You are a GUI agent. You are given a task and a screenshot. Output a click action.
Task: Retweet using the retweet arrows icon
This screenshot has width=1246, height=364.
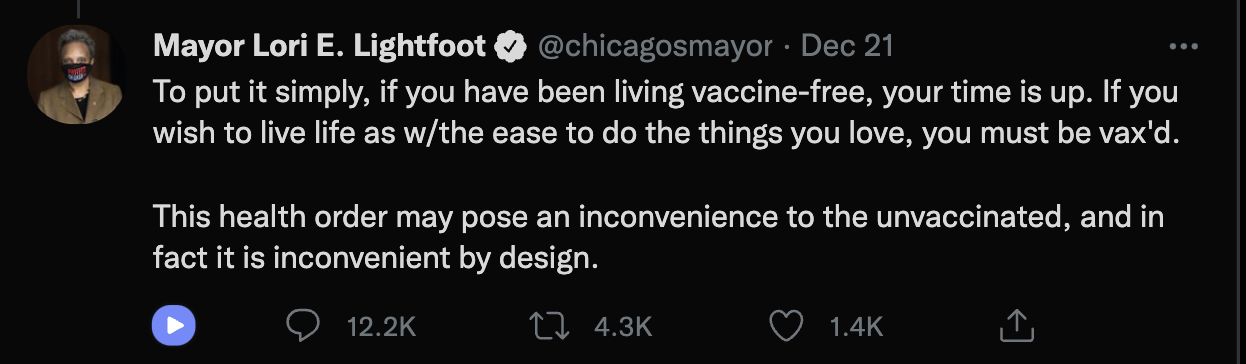549,325
